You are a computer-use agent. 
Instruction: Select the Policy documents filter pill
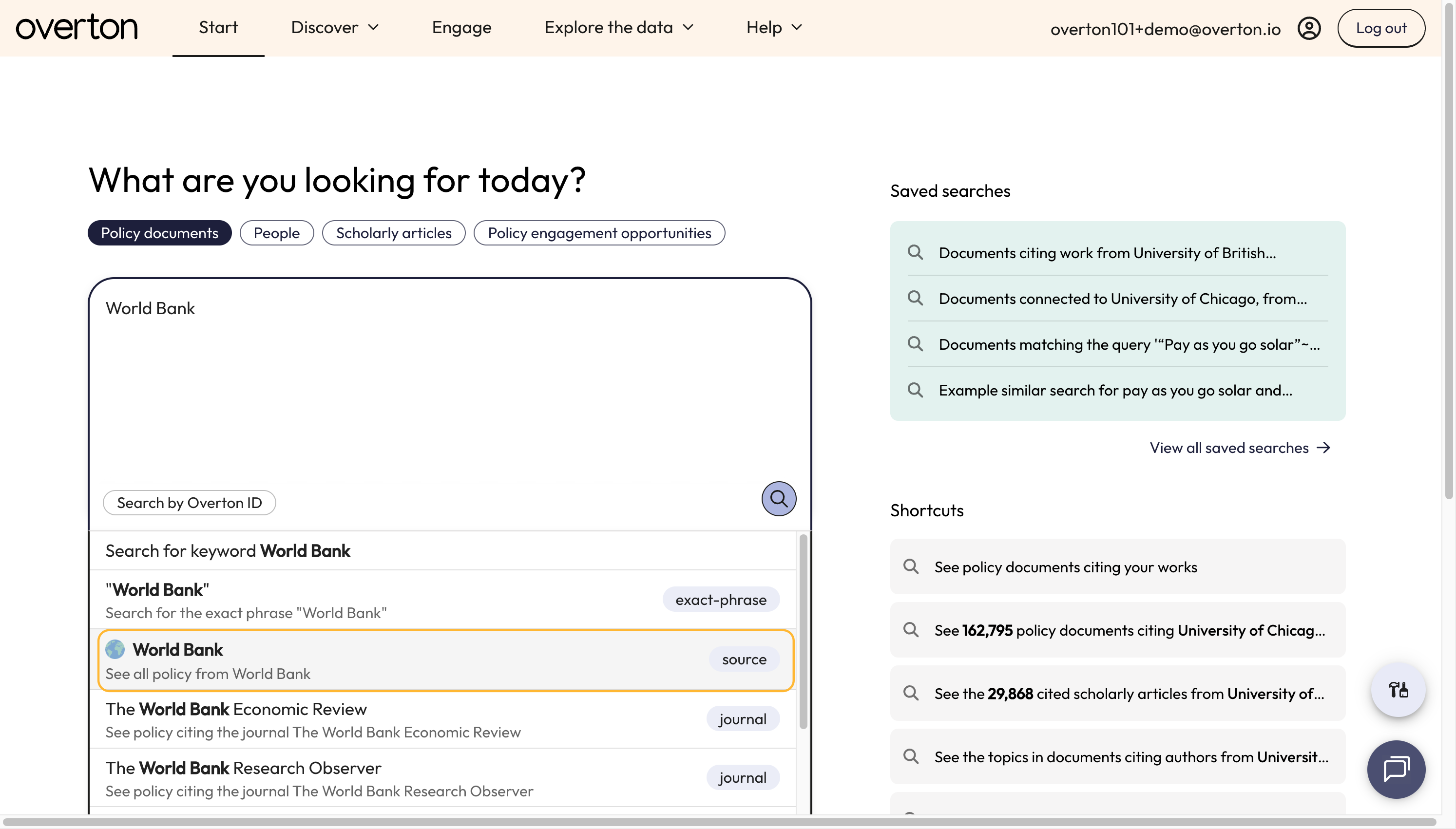pos(159,233)
